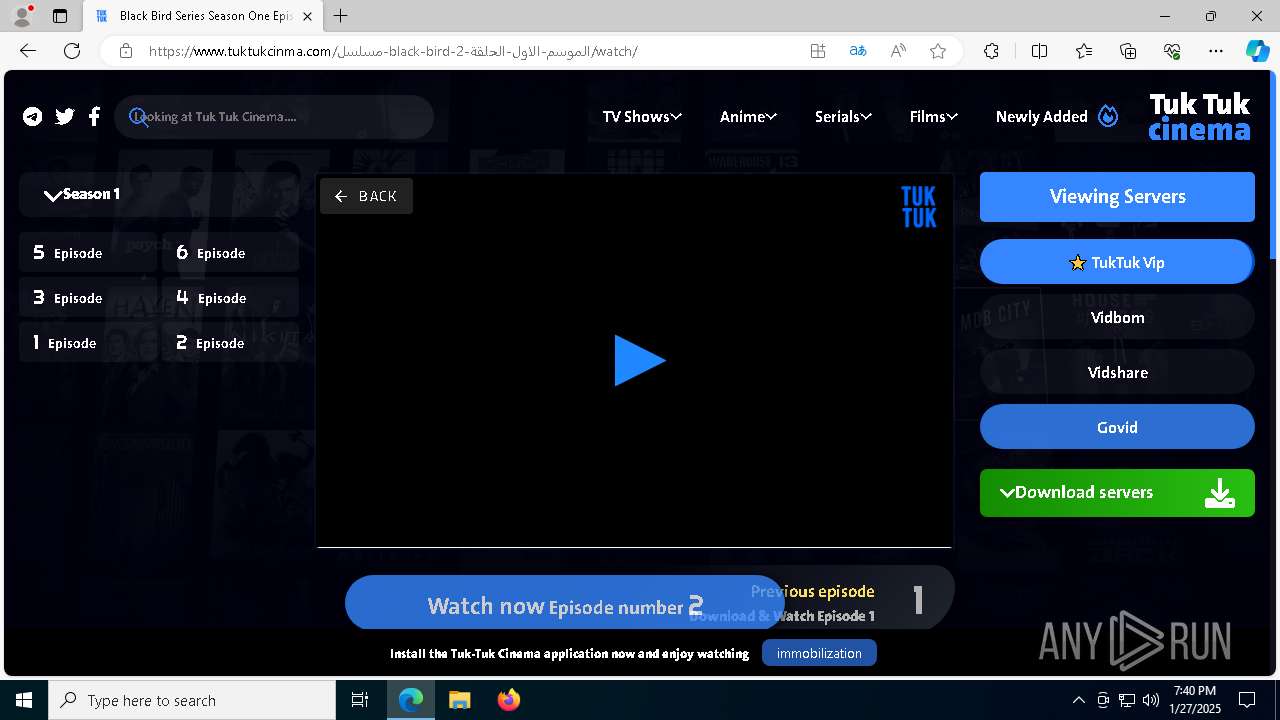Select Episode 5

tap(88, 253)
